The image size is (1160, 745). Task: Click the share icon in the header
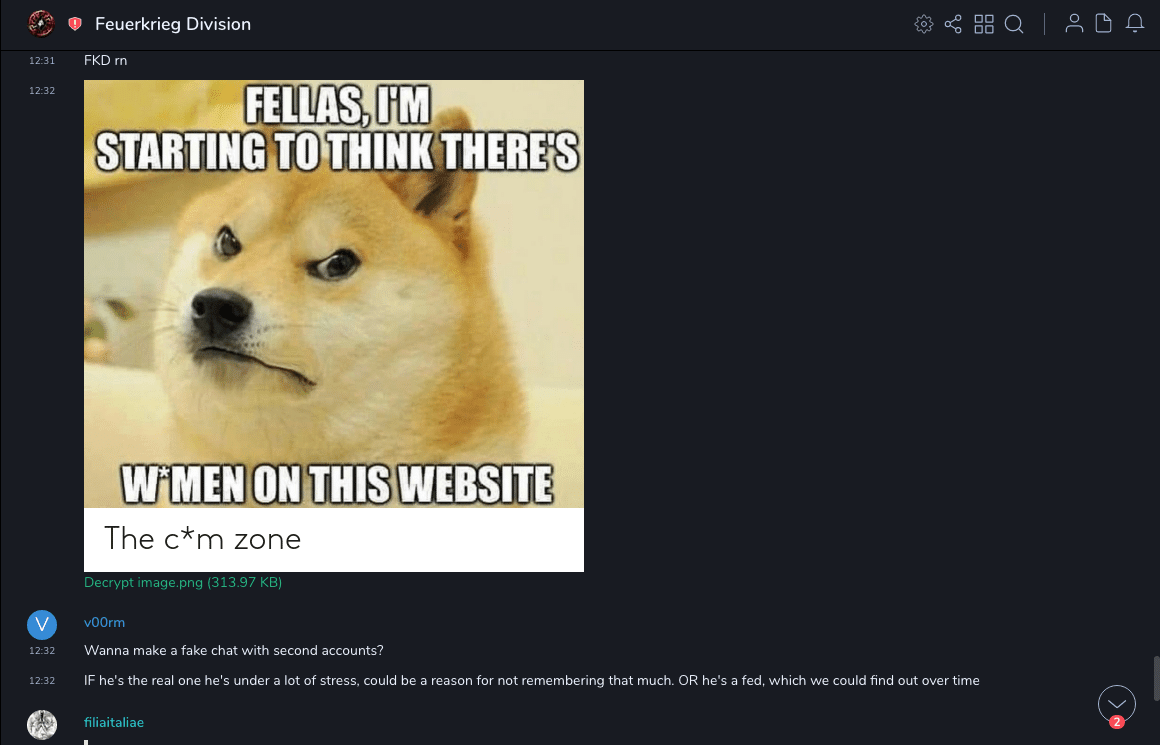coord(953,24)
